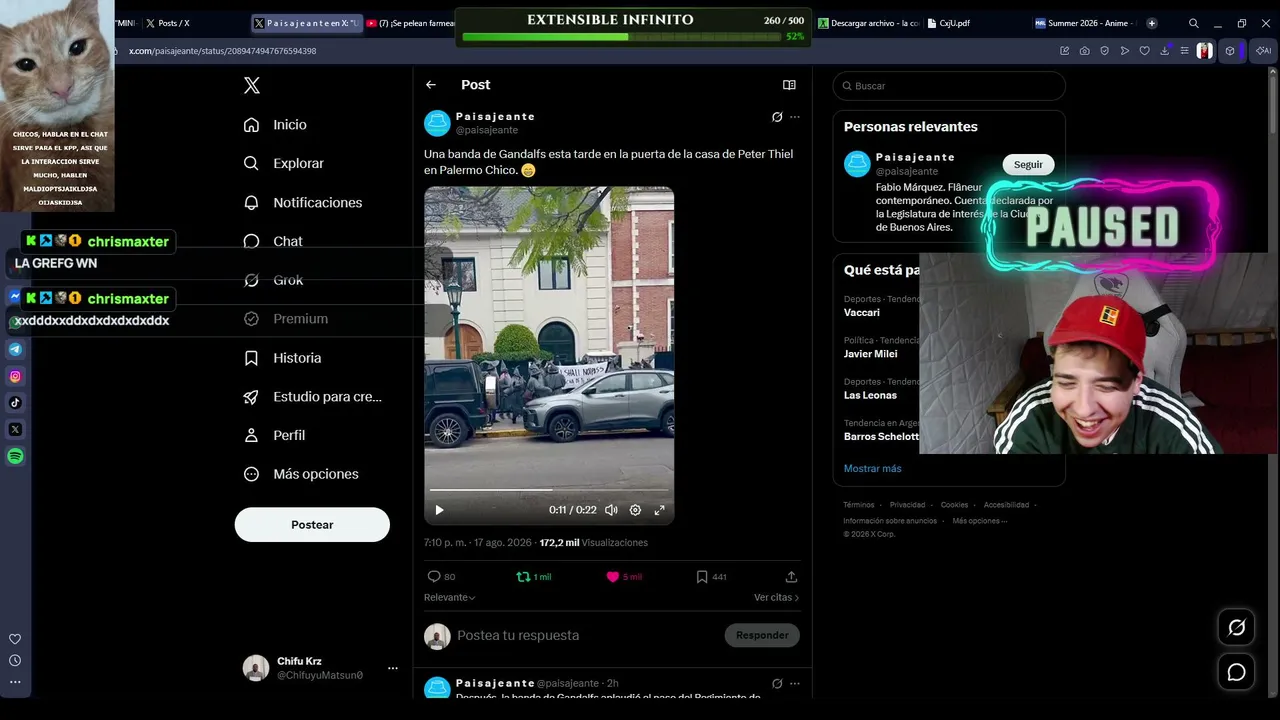Open the downloads icon in browser toolbar
1280x720 pixels.
point(1165,51)
